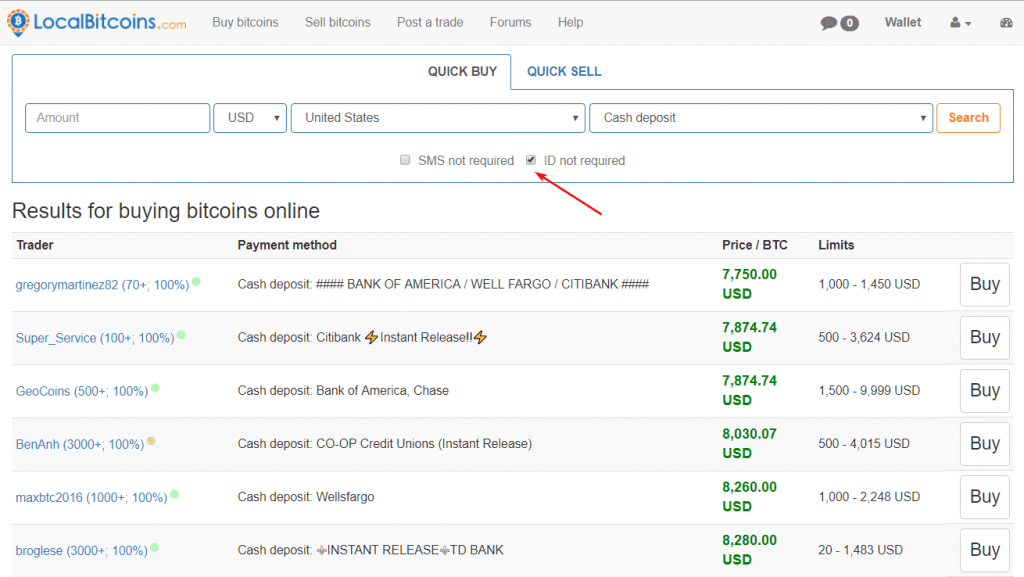Screen dimensions: 1024x577
Task: Open the USD currency dropdown
Action: tap(250, 118)
